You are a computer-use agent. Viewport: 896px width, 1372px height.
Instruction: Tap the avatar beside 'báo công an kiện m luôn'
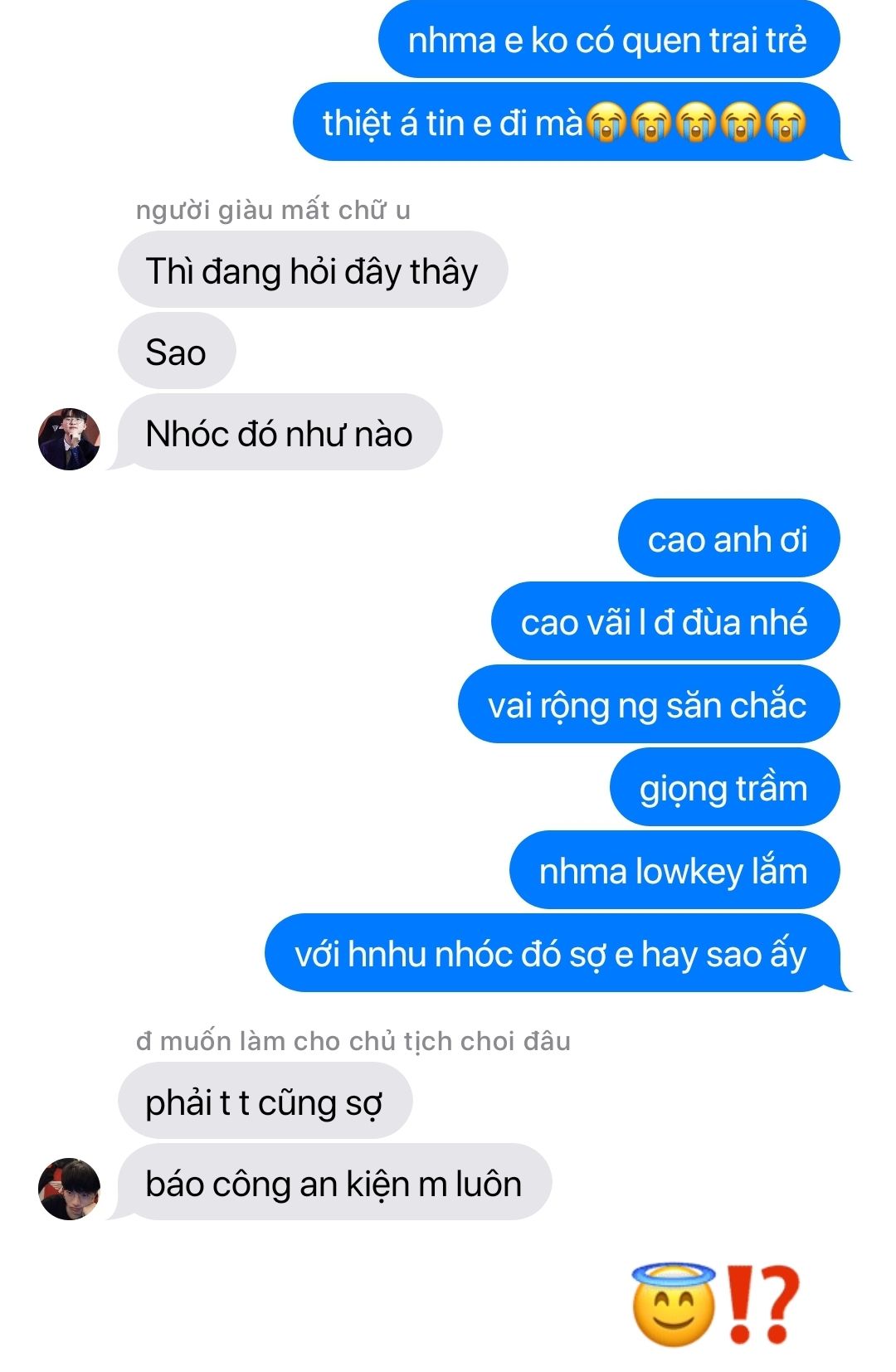(69, 1189)
